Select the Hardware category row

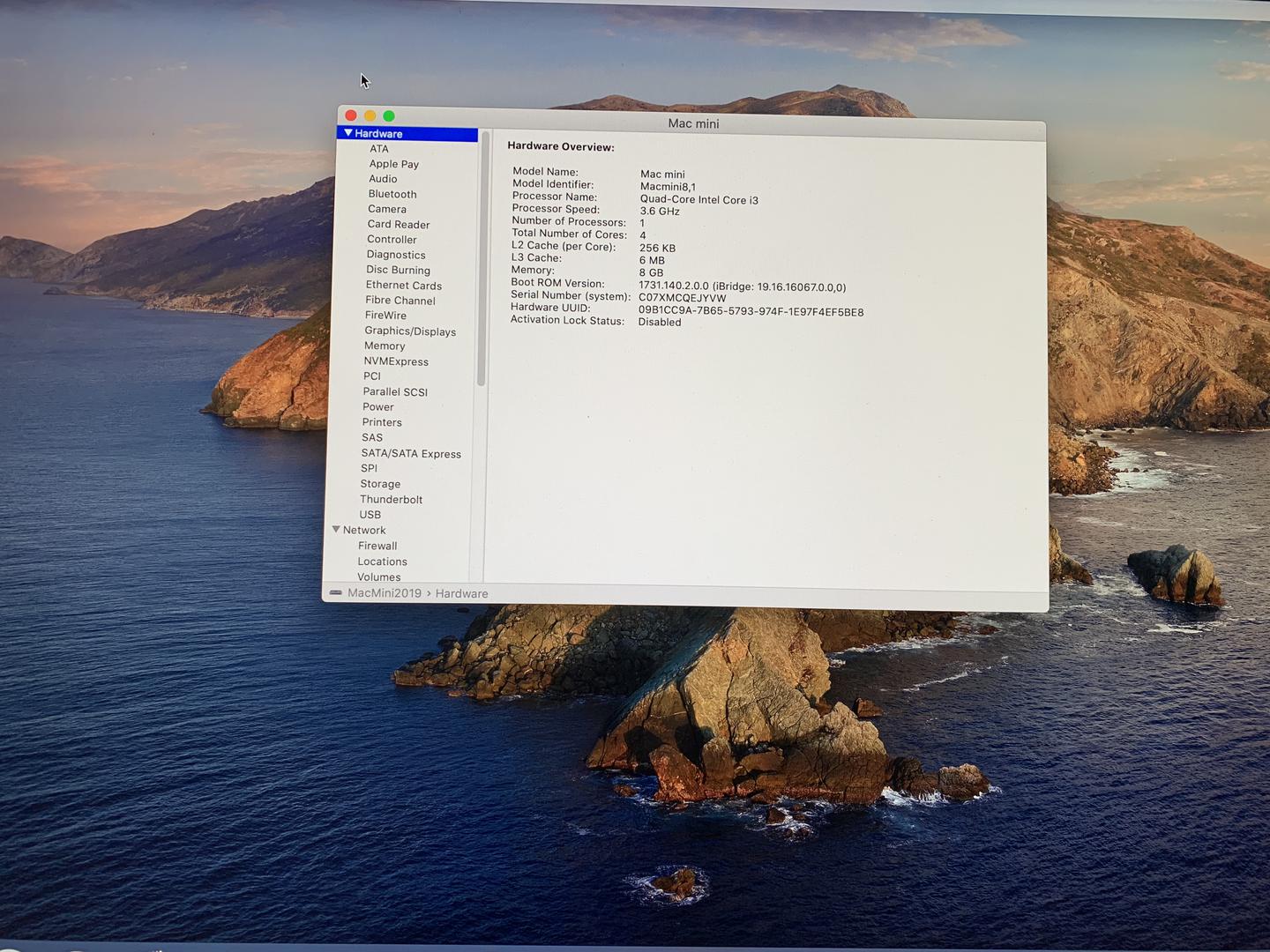(407, 134)
